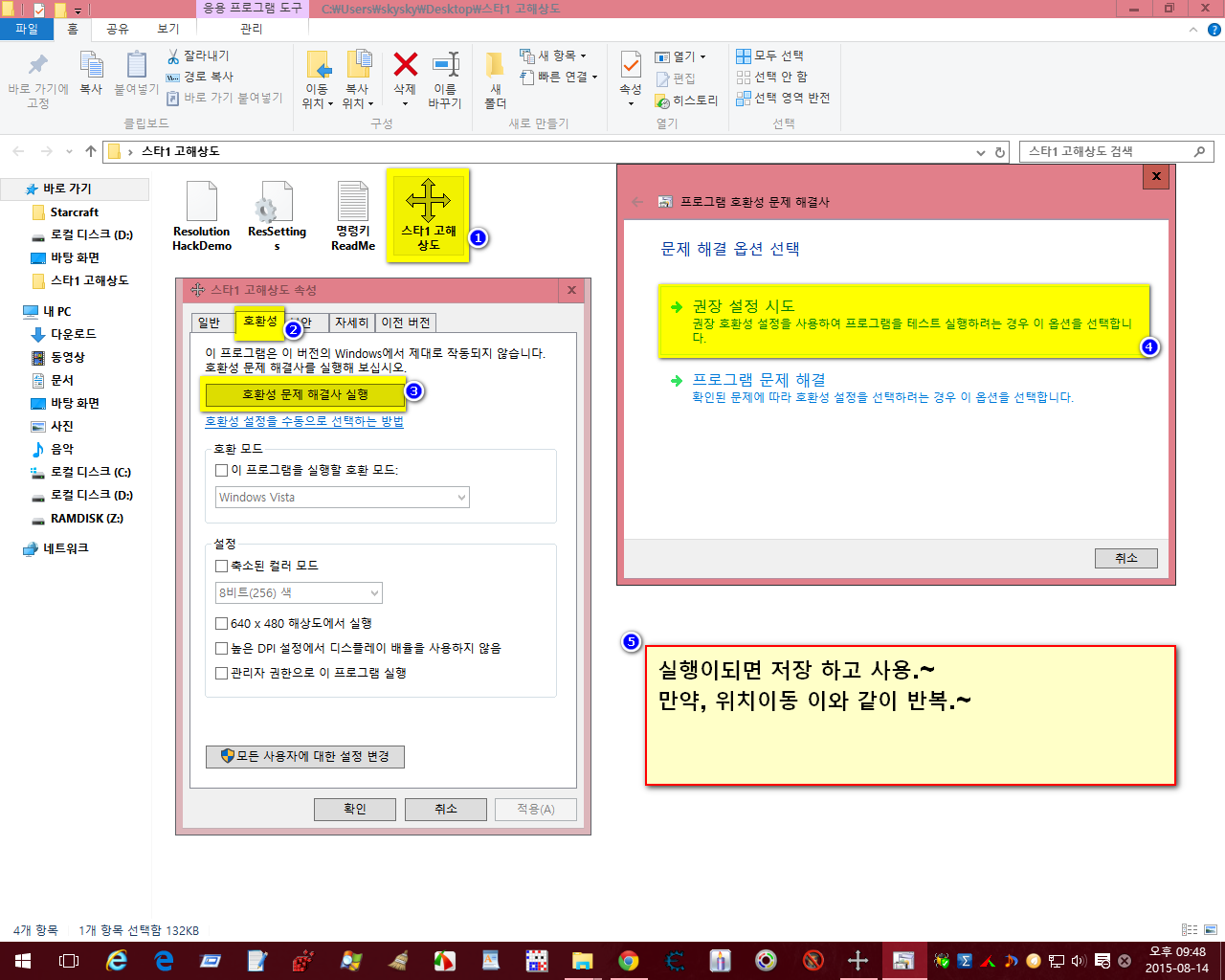The height and width of the screenshot is (980, 1225).
Task: Choose Troubleshoot program (프로그램 문제 해결)
Action: 872,388
